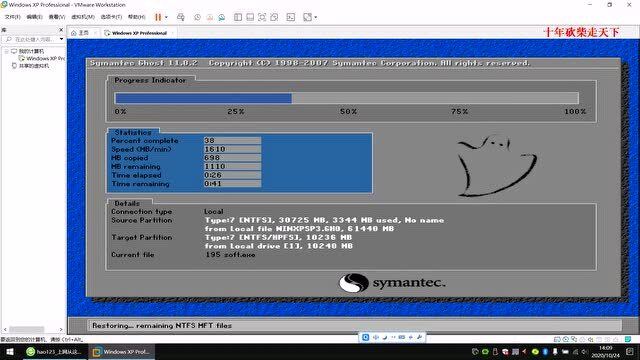This screenshot has height=360, width=640.
Task: Toggle the thumbnail bar view icon
Action: point(250,17)
